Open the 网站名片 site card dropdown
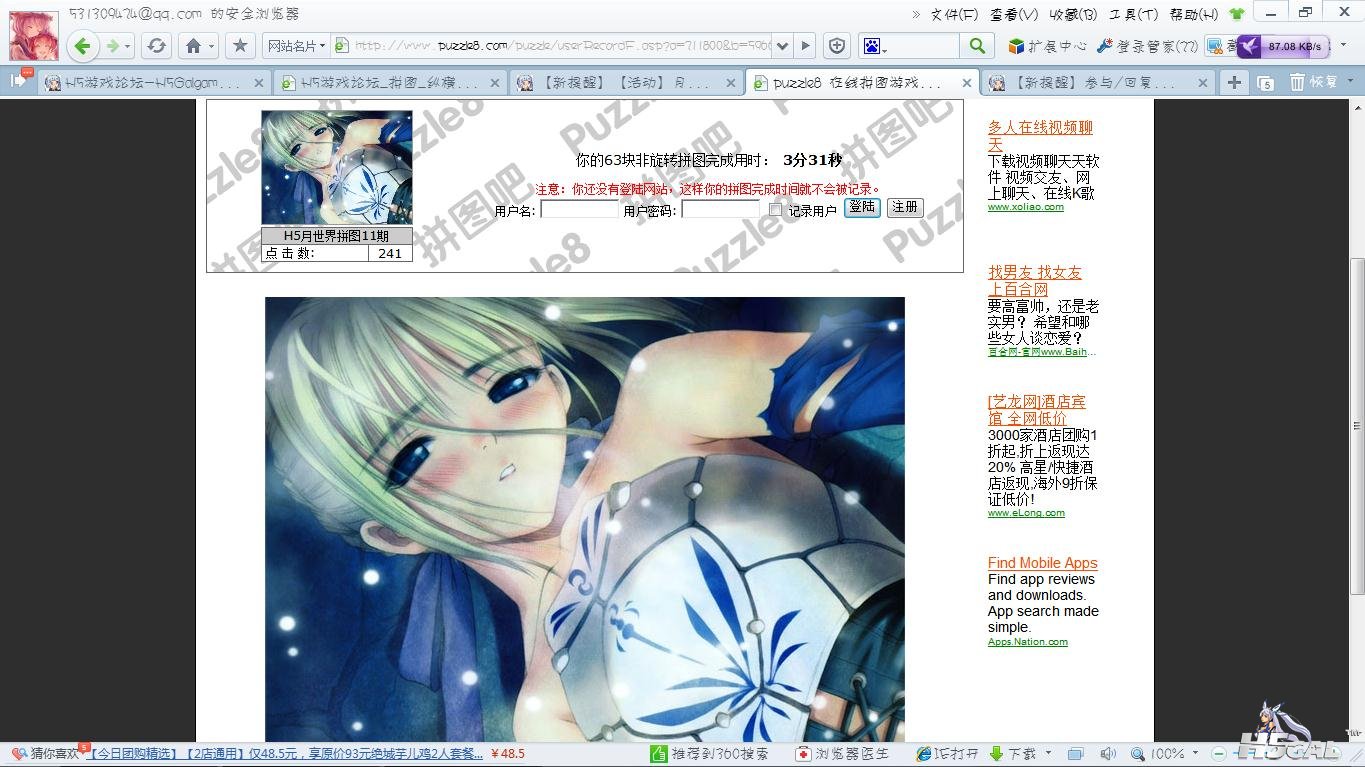The height and width of the screenshot is (767, 1365). pyautogui.click(x=298, y=46)
